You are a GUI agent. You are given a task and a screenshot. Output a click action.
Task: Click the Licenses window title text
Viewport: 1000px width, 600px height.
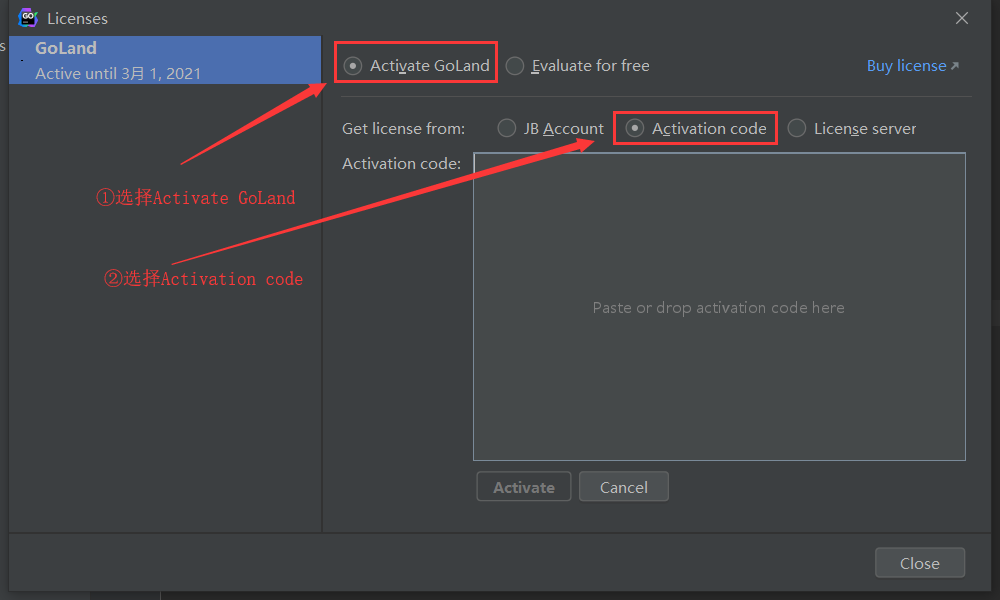(x=77, y=18)
